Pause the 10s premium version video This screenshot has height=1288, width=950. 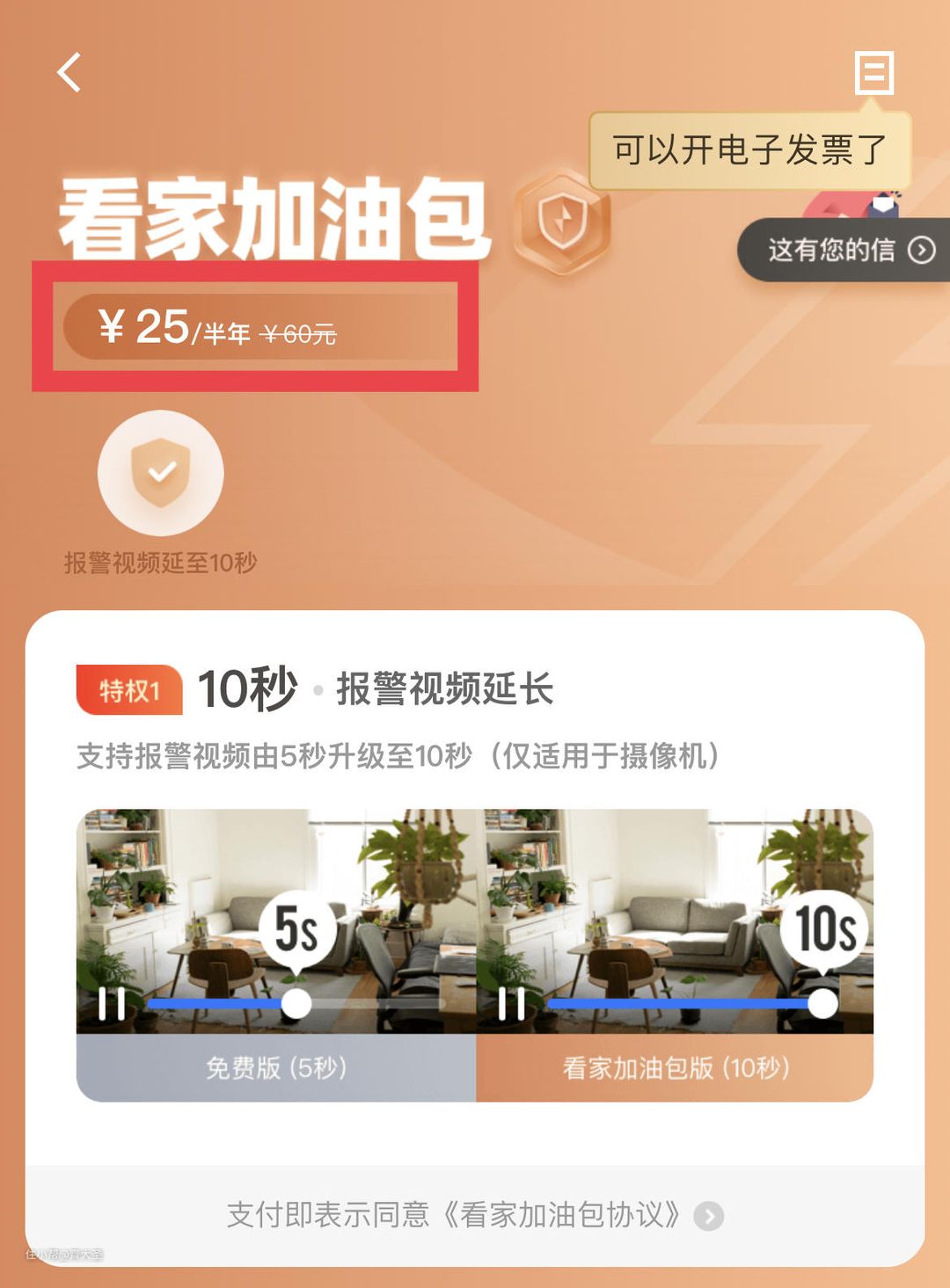click(512, 1003)
